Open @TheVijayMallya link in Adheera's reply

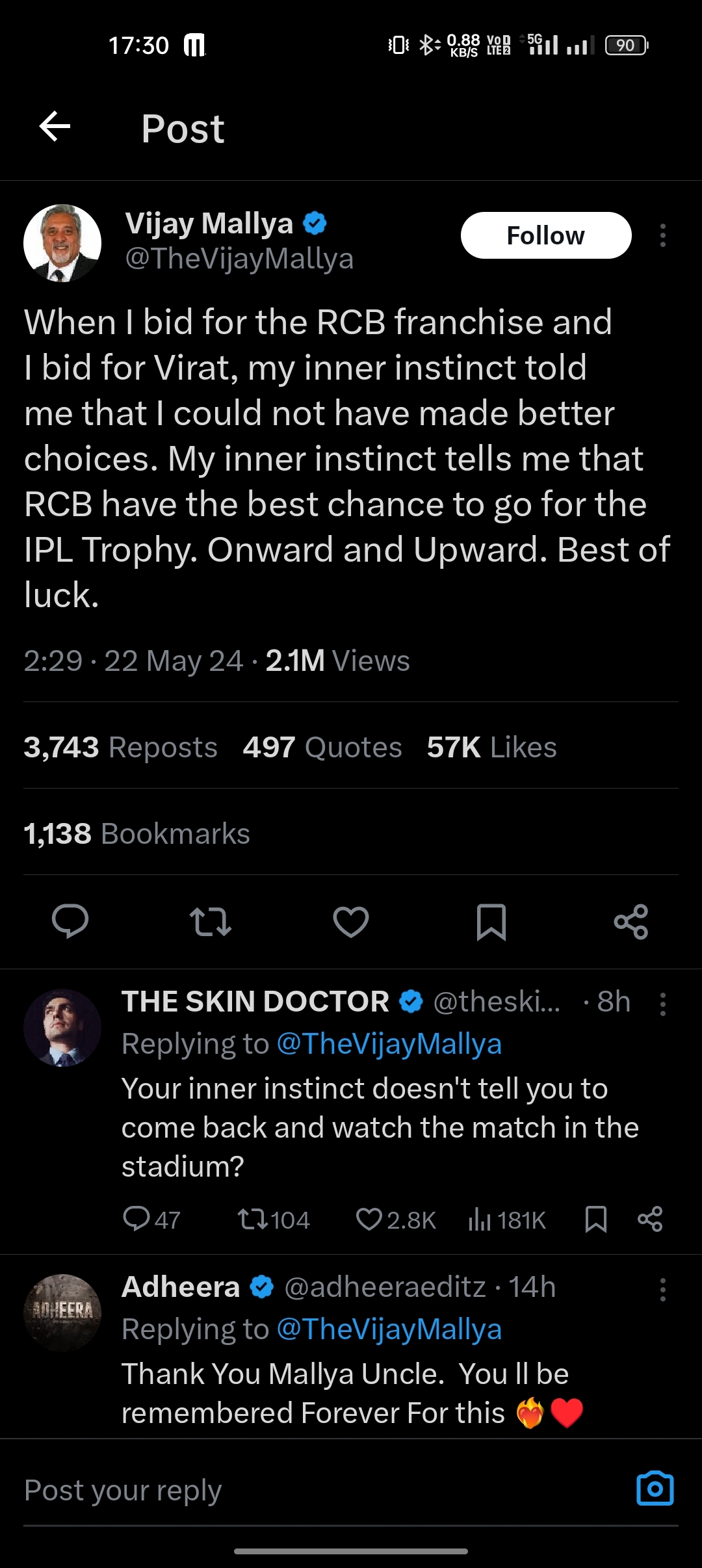[x=389, y=1329]
